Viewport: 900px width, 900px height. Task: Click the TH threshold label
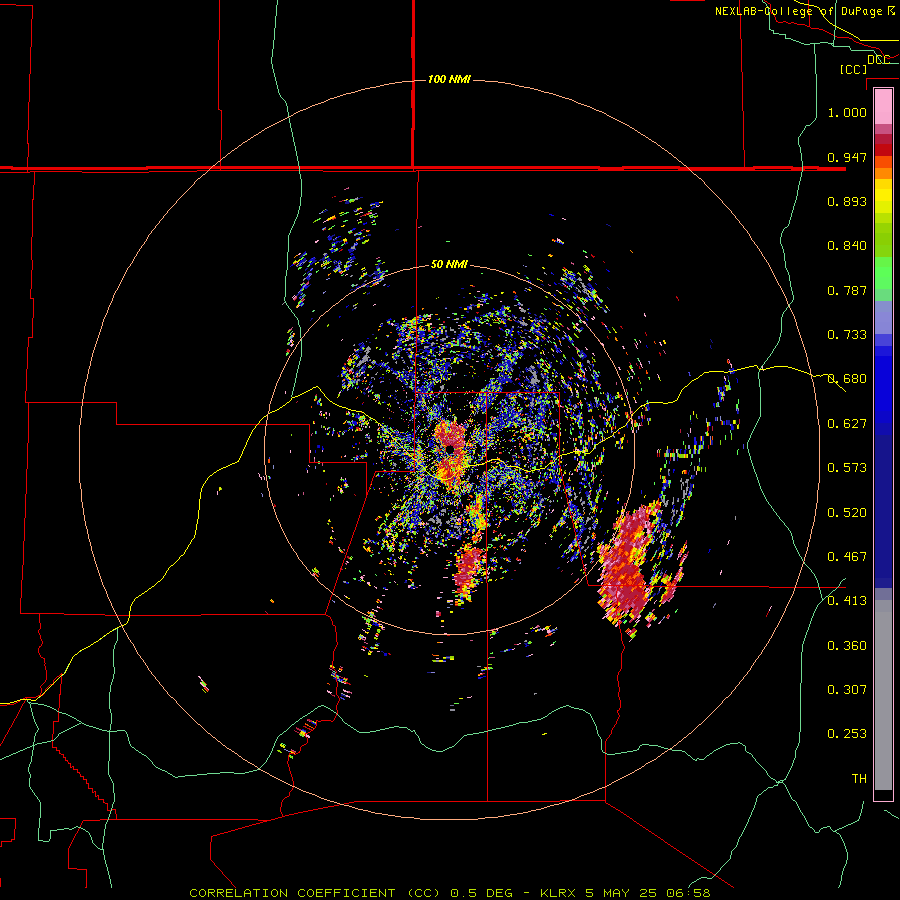(x=859, y=779)
